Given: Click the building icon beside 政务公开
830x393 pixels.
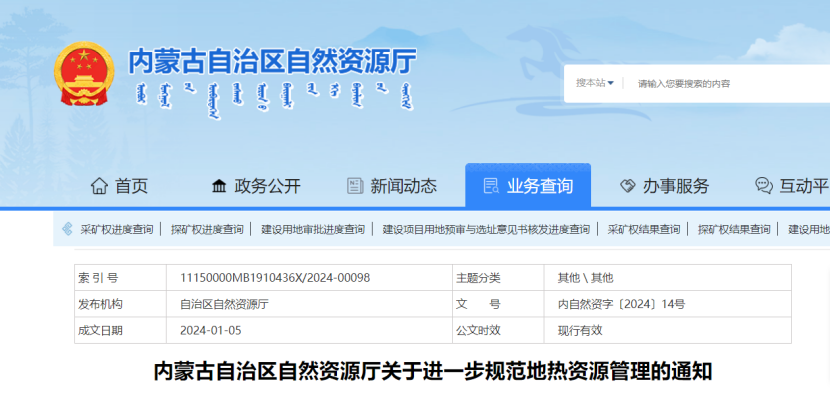Looking at the screenshot, I should [219, 186].
